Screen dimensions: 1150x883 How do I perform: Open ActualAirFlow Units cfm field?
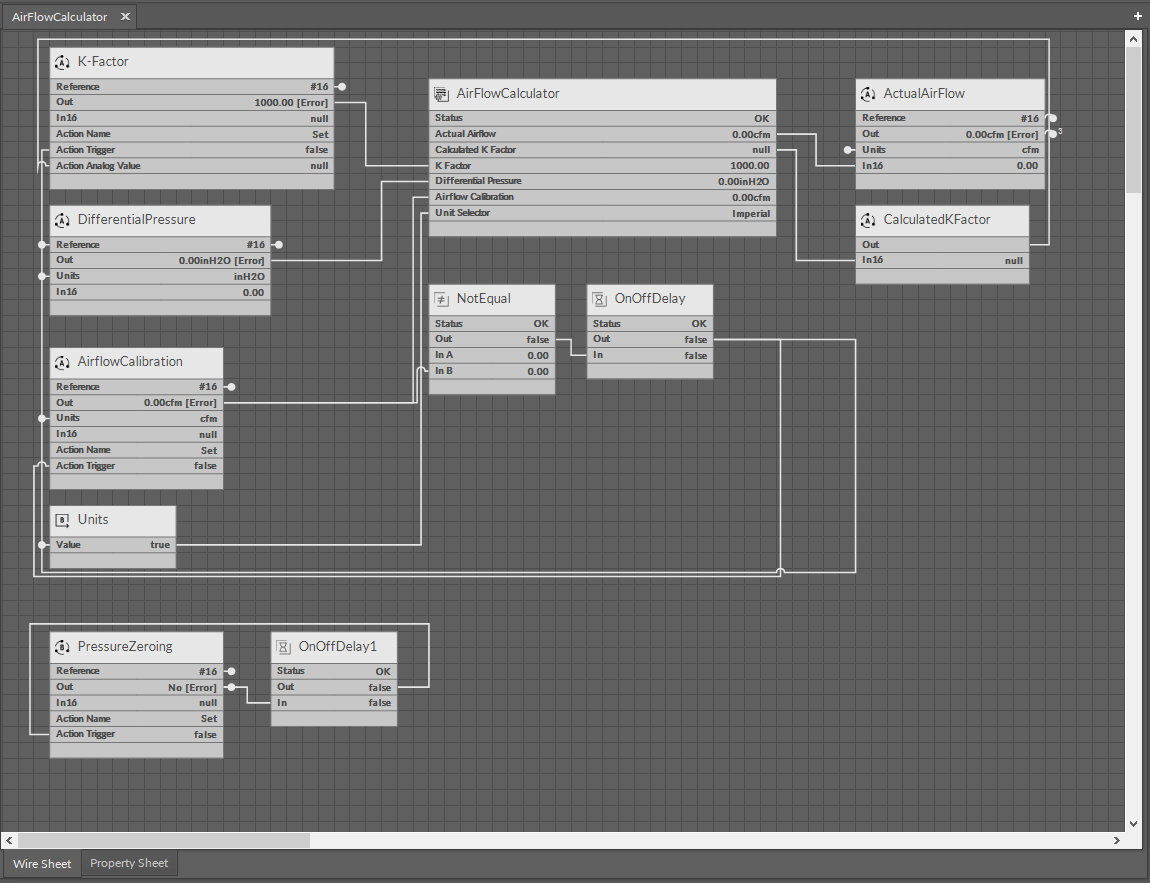click(1029, 150)
